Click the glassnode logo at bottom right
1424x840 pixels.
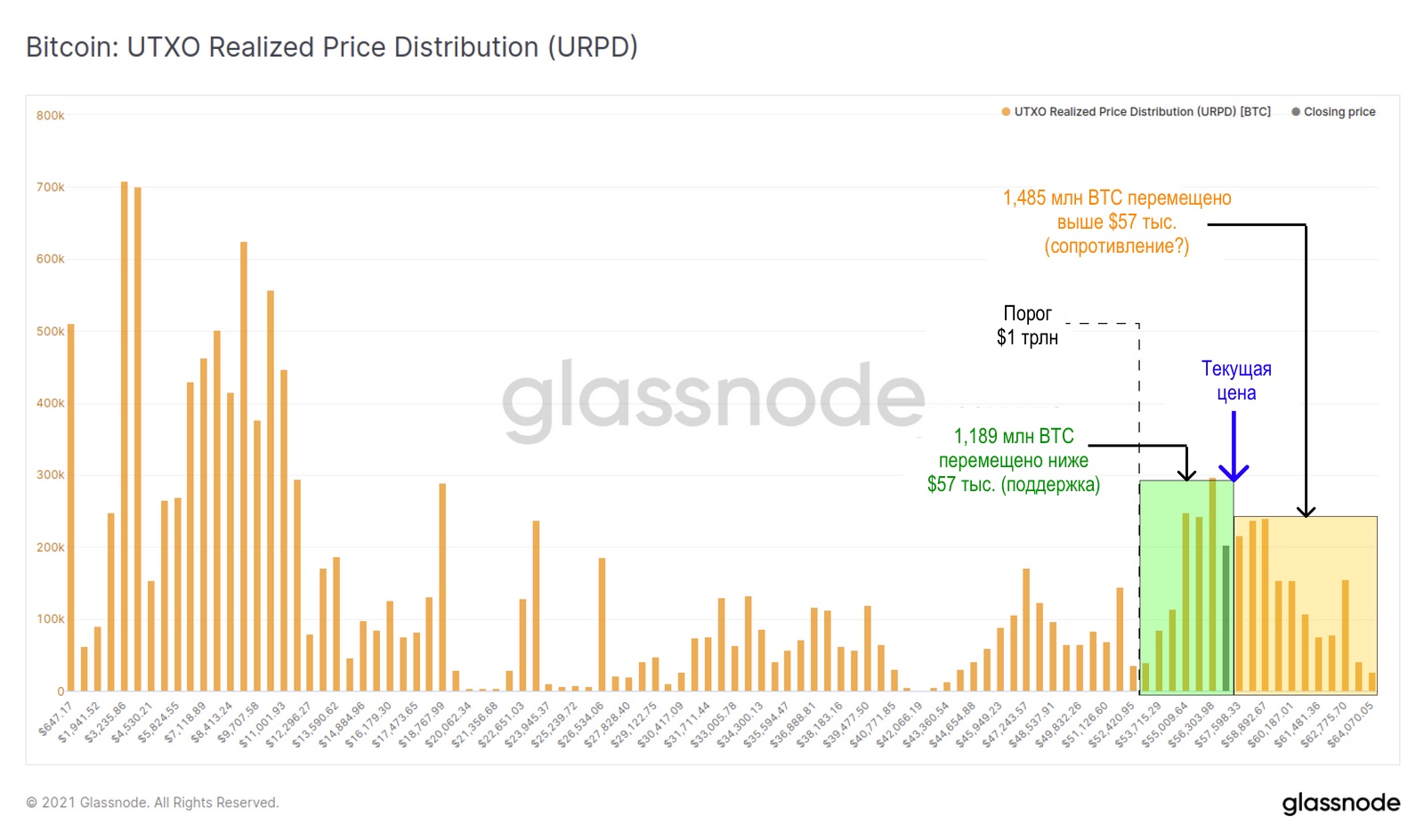[x=1340, y=803]
